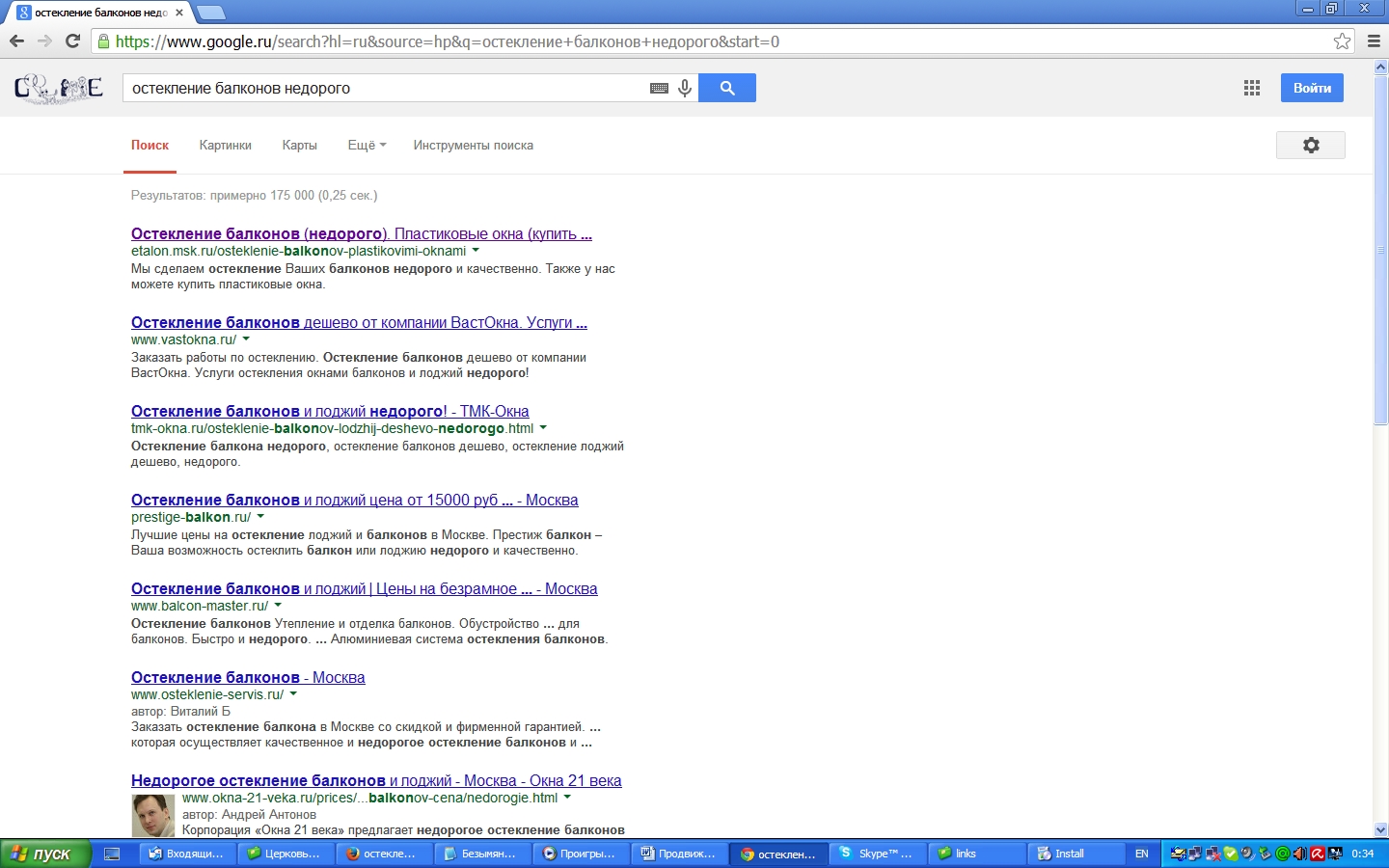Switch to the Картинки tab
Viewport: 1389px width, 868px height.
click(225, 145)
